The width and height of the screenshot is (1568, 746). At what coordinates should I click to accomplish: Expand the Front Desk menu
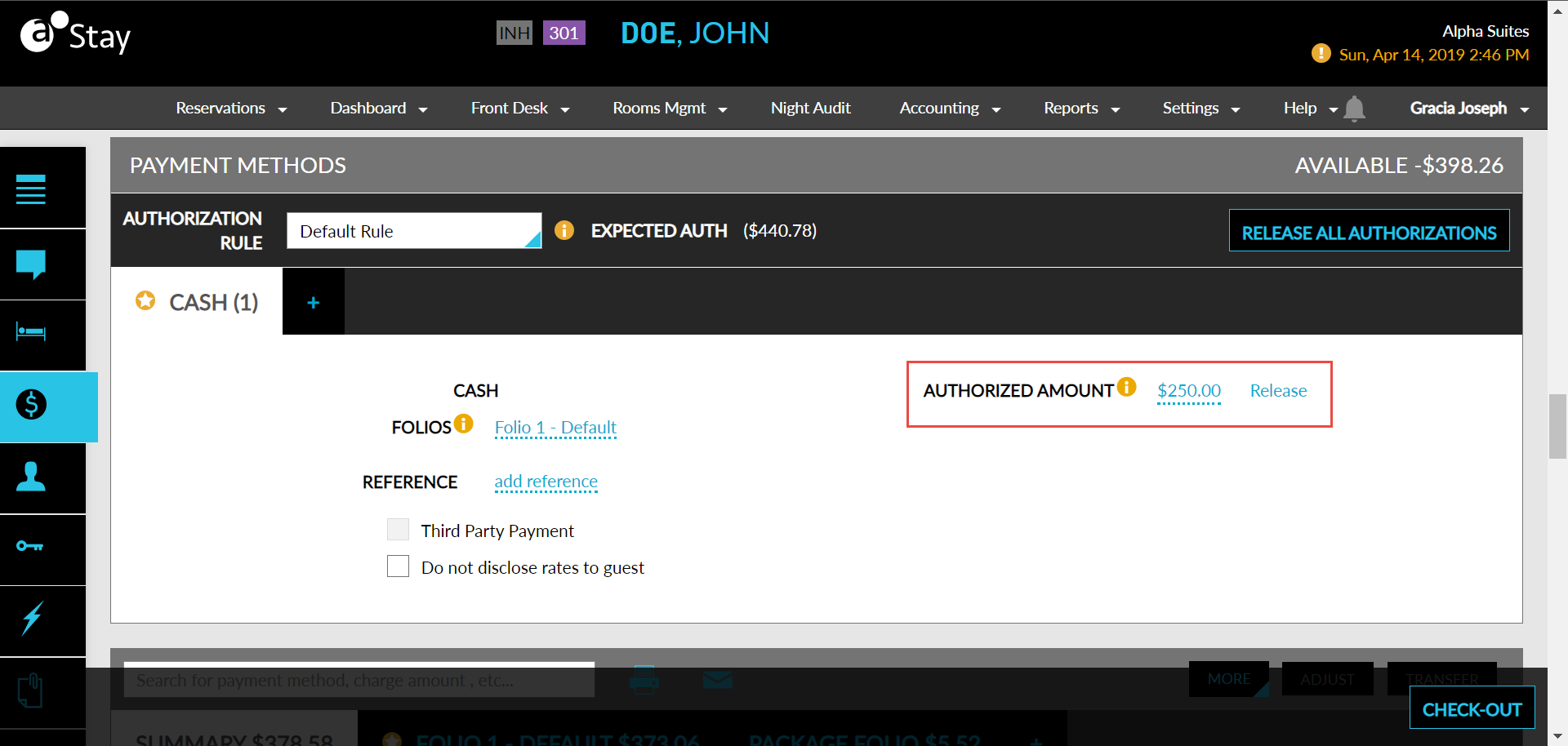[520, 109]
